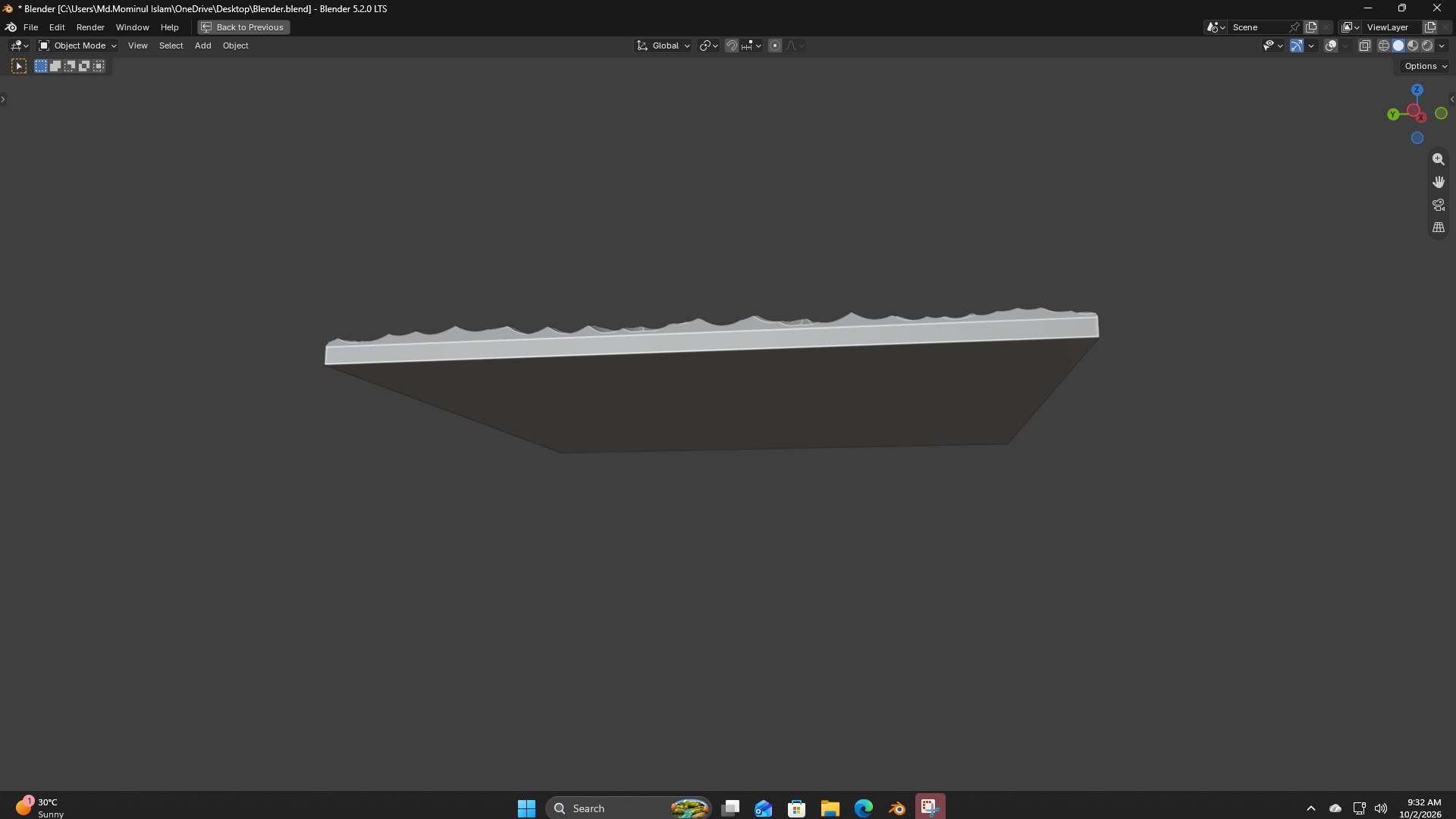Open the Object Mode dropdown
Viewport: 1456px width, 819px height.
point(77,45)
